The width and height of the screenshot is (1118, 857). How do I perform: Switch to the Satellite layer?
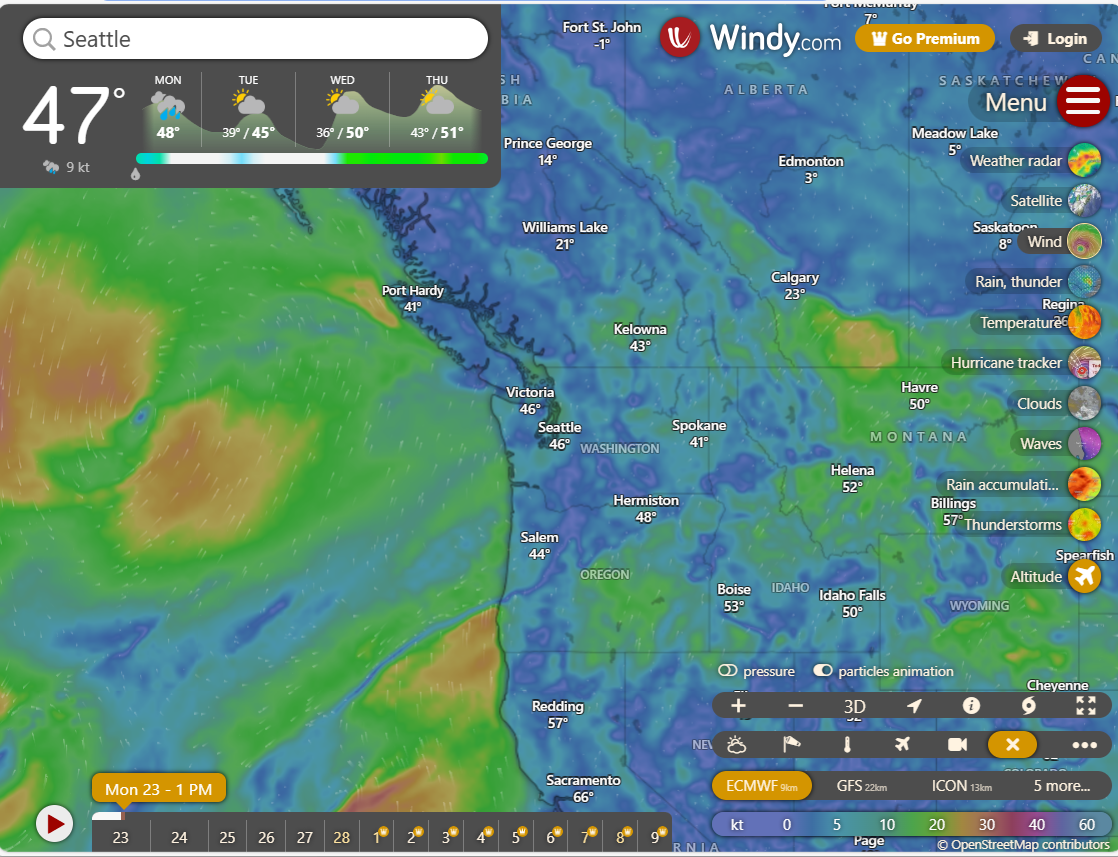pos(1084,201)
